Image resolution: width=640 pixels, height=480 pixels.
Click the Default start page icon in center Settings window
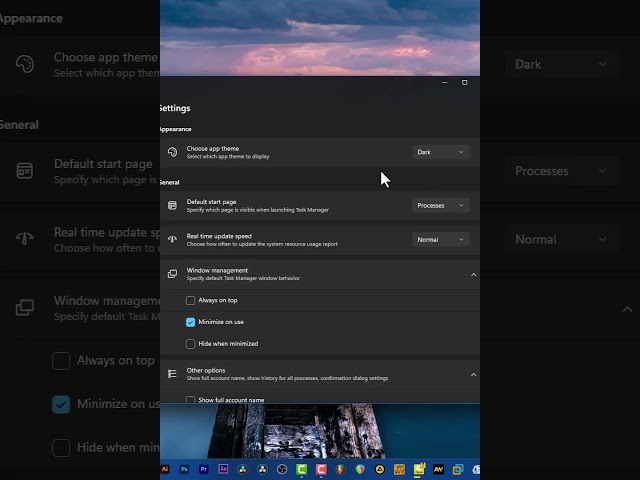172,205
